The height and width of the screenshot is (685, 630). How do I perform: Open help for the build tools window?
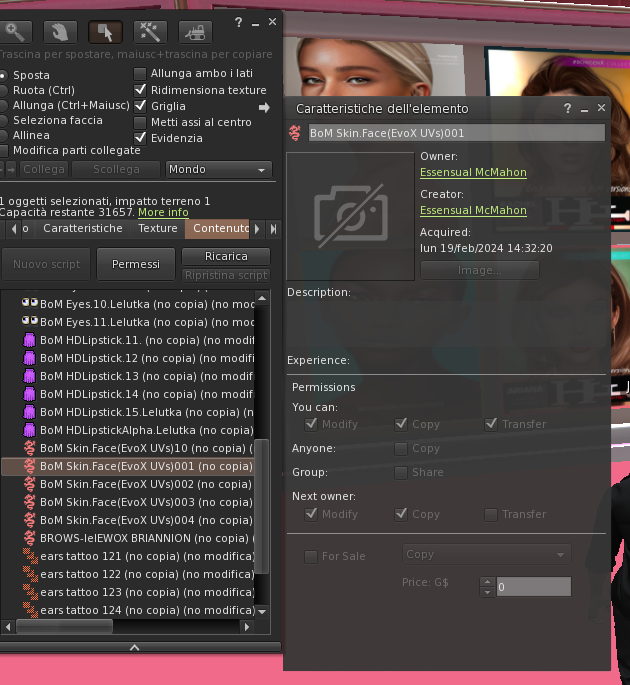click(239, 22)
